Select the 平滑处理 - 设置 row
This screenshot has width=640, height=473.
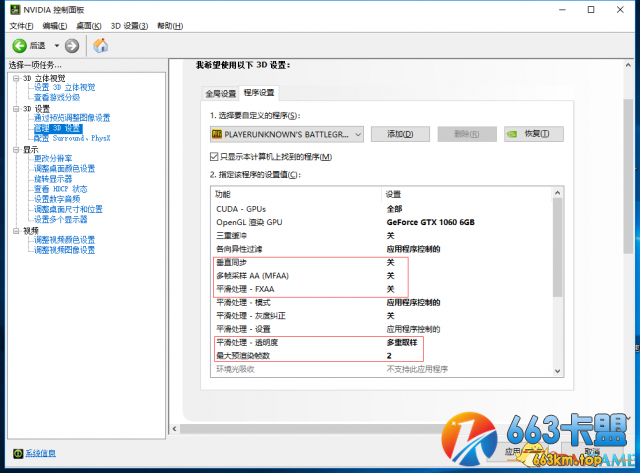[x=382, y=329]
